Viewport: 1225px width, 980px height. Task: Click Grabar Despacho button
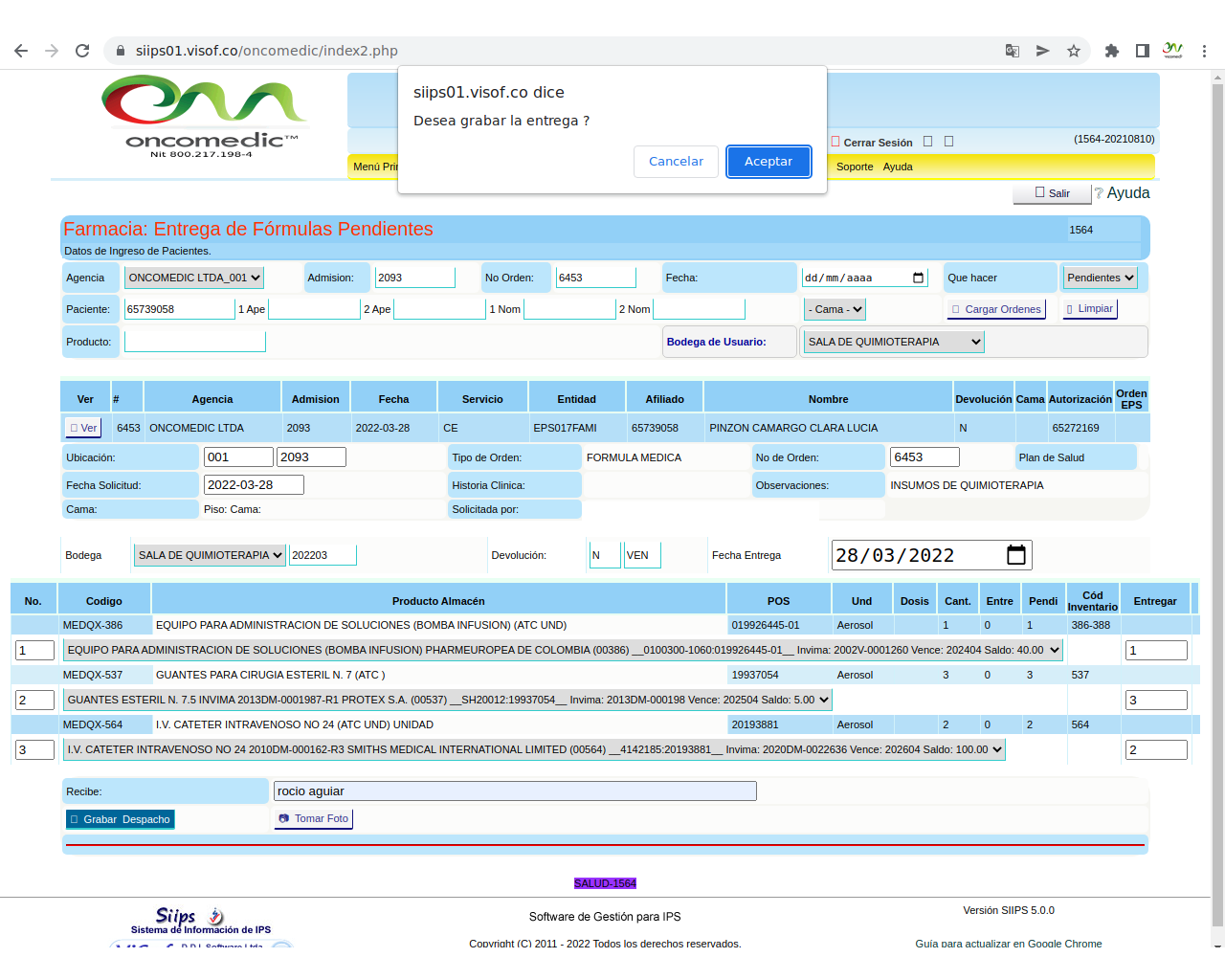click(x=121, y=819)
